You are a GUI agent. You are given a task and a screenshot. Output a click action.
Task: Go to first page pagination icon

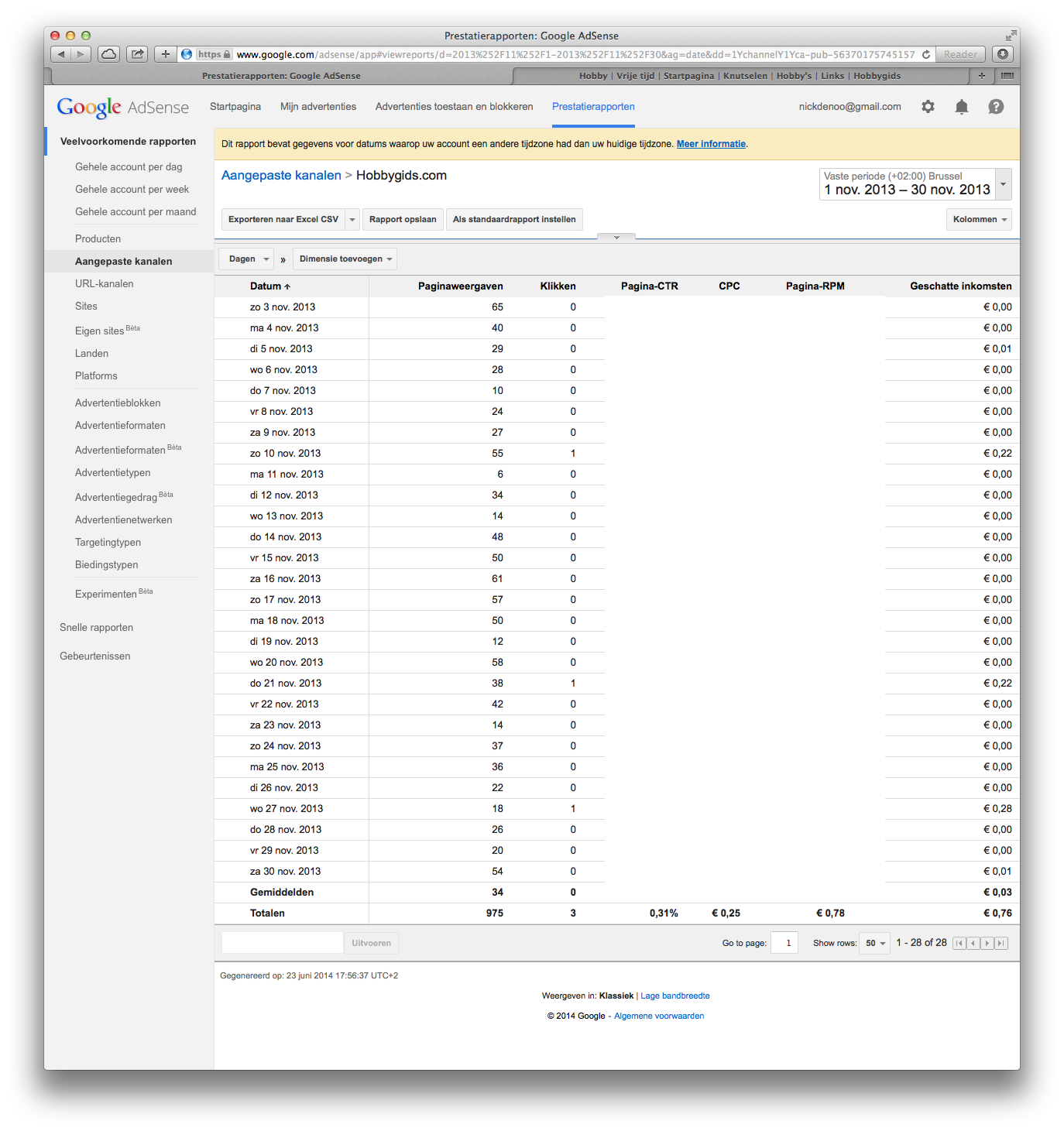(x=959, y=943)
